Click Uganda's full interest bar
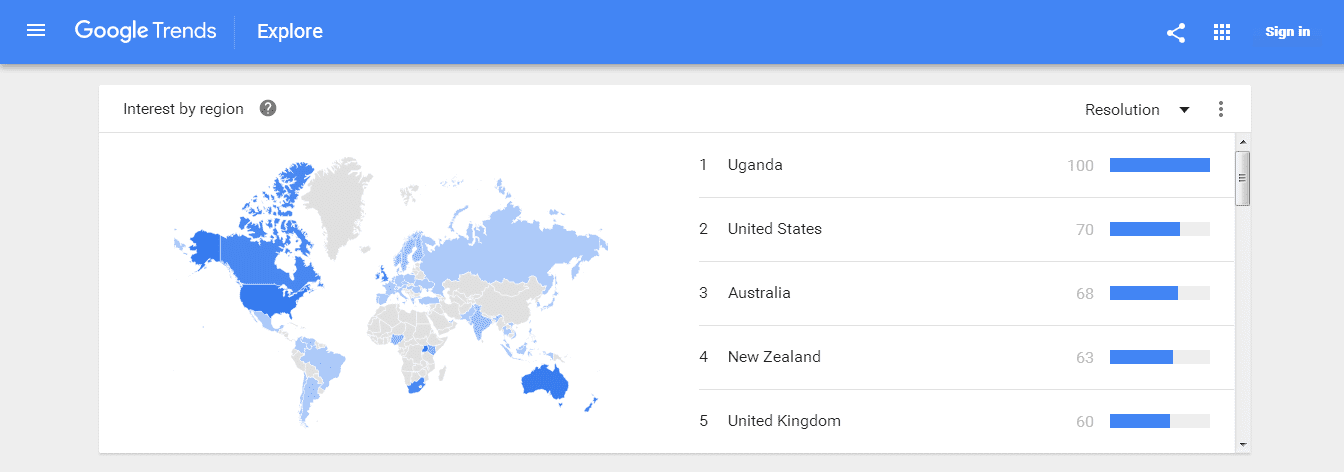1344x472 pixels. coord(1160,165)
